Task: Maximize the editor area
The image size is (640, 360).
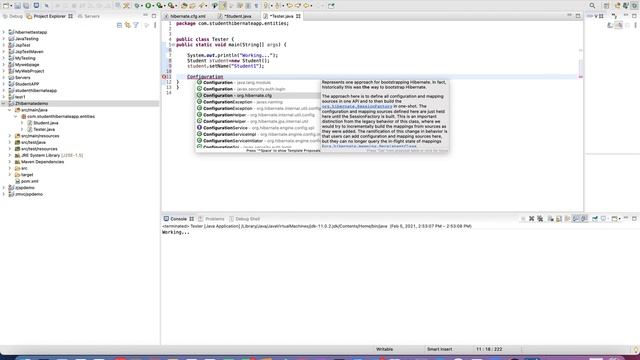Action: tap(578, 16)
